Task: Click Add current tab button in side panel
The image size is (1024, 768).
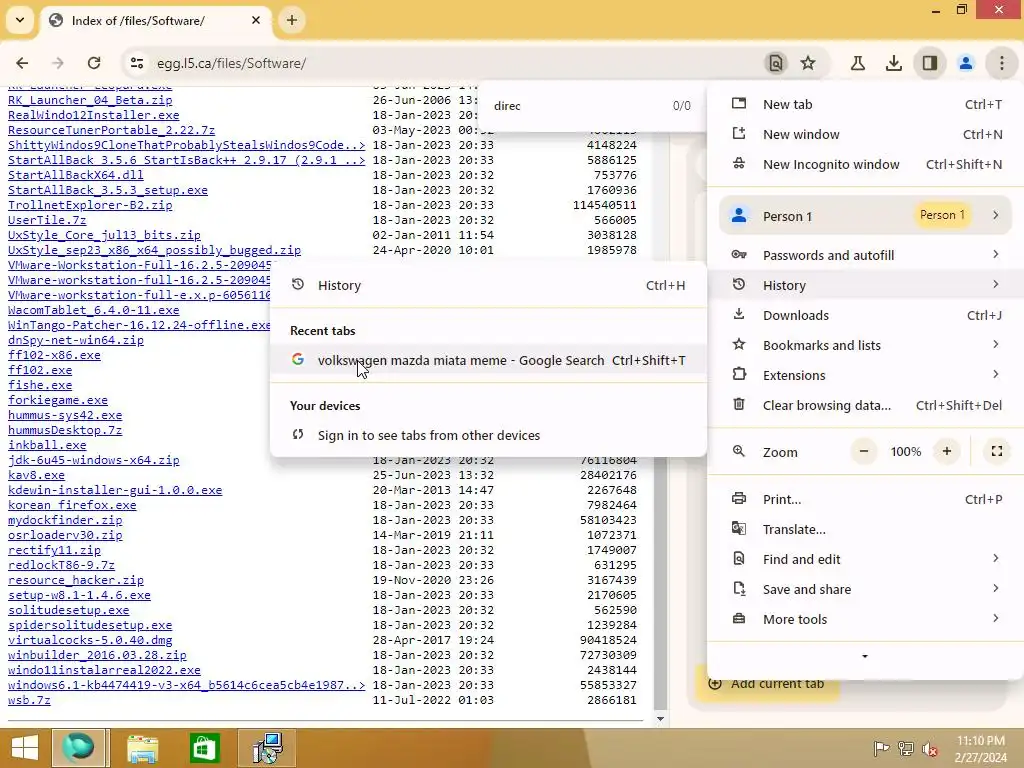Action: coord(767,684)
